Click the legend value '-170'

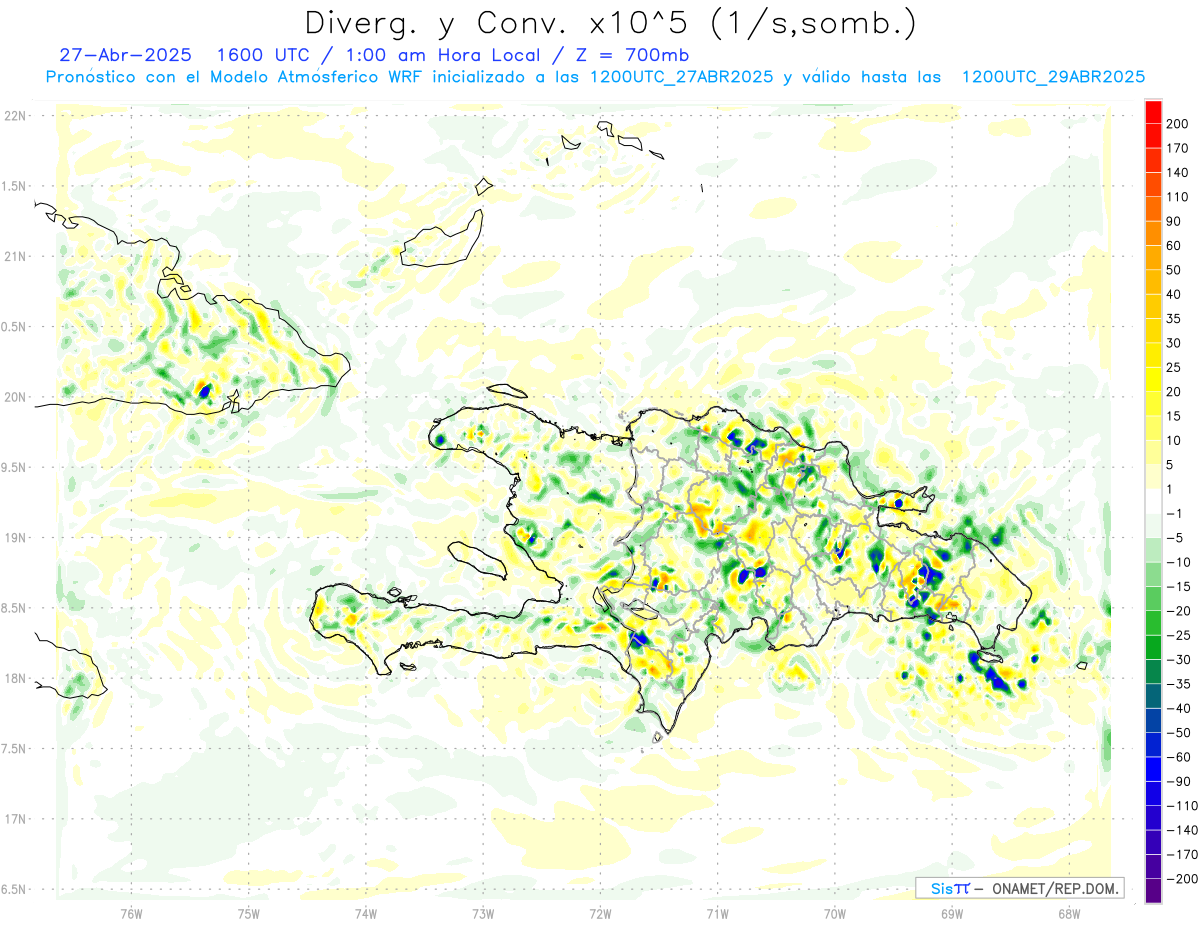point(1181,855)
